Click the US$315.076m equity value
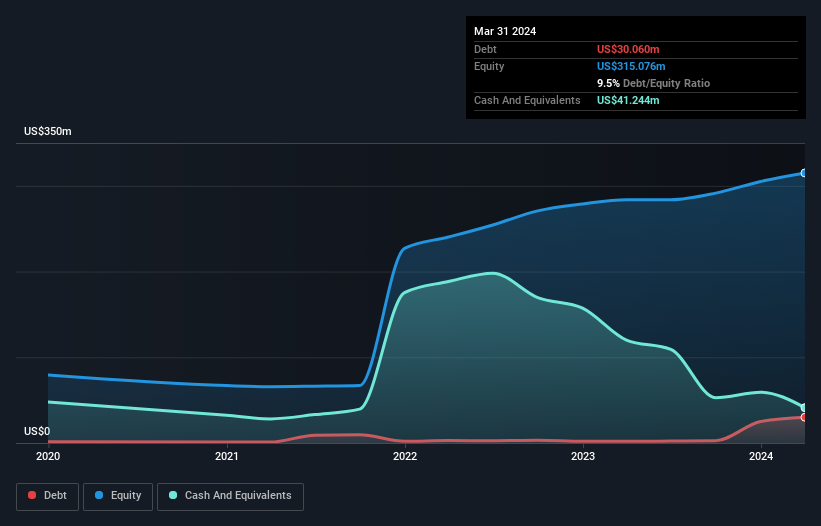Viewport: 821px width, 526px height. click(x=631, y=66)
